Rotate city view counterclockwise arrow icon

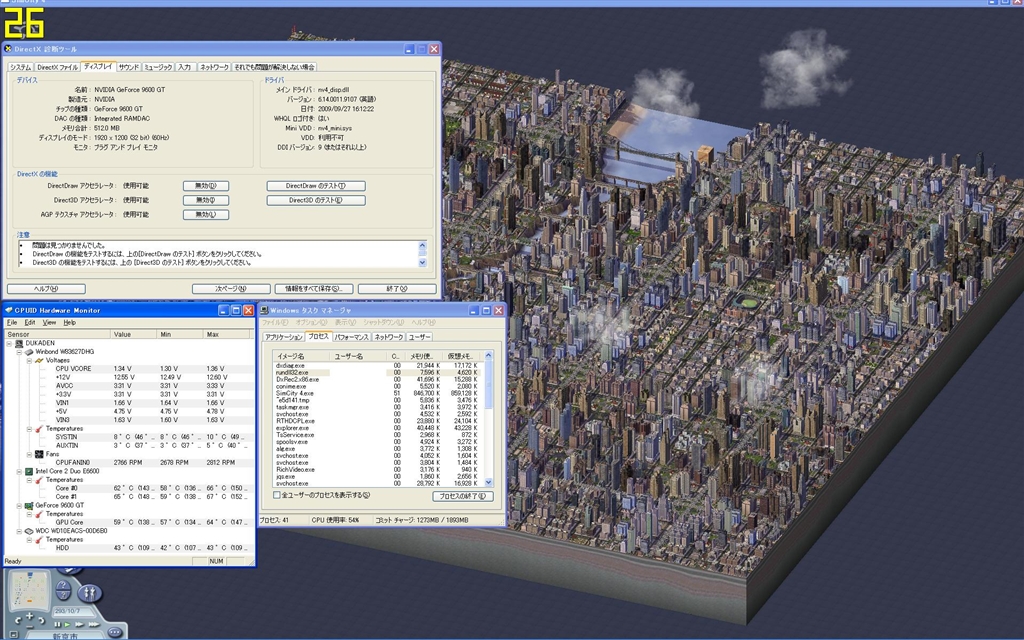click(18, 620)
